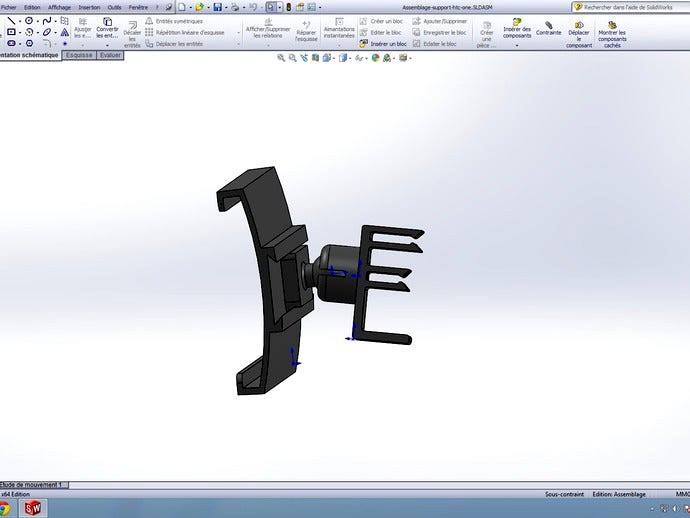690x518 pixels.
Task: Open the Select tool dropdown arrow
Action: (x=279, y=7)
